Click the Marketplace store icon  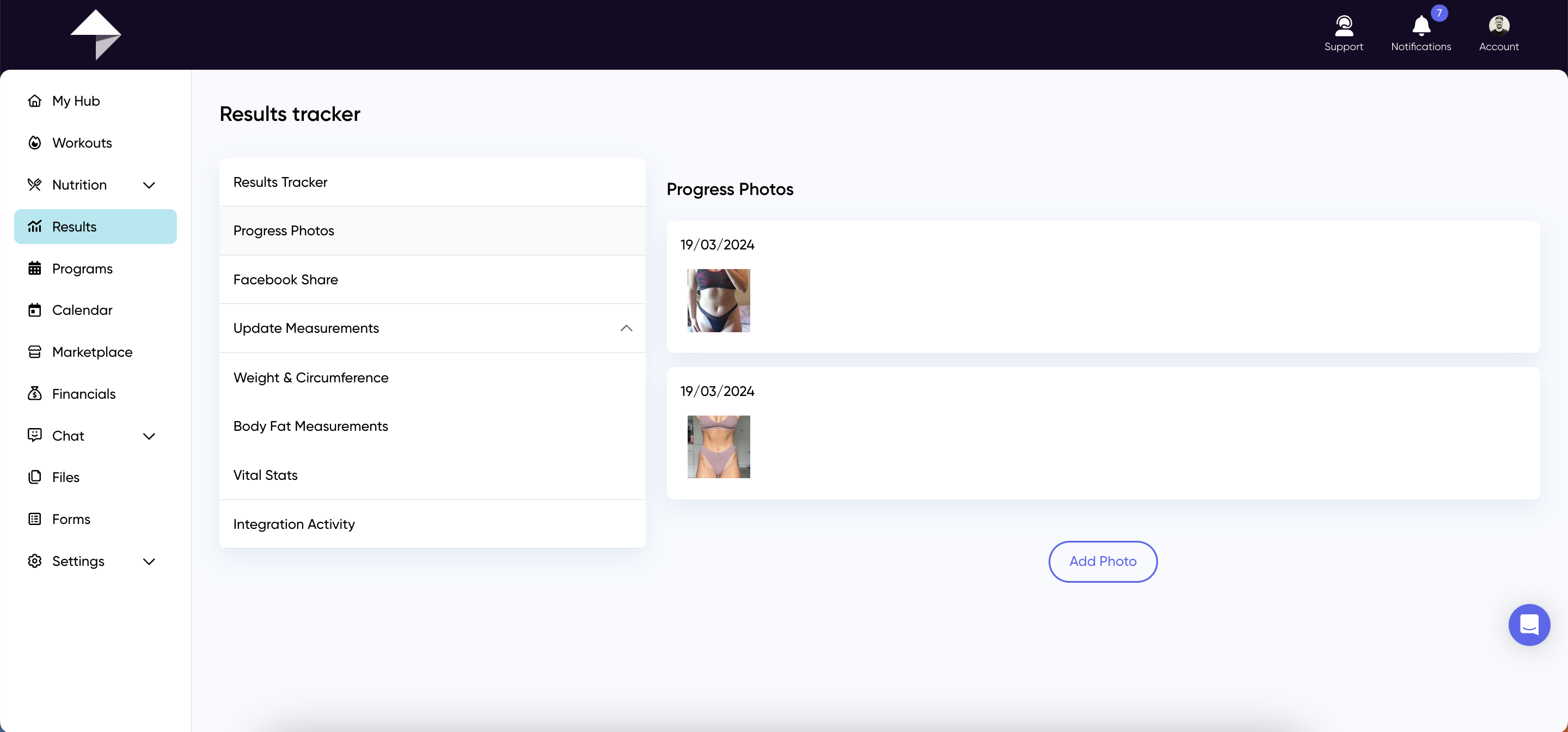tap(35, 352)
